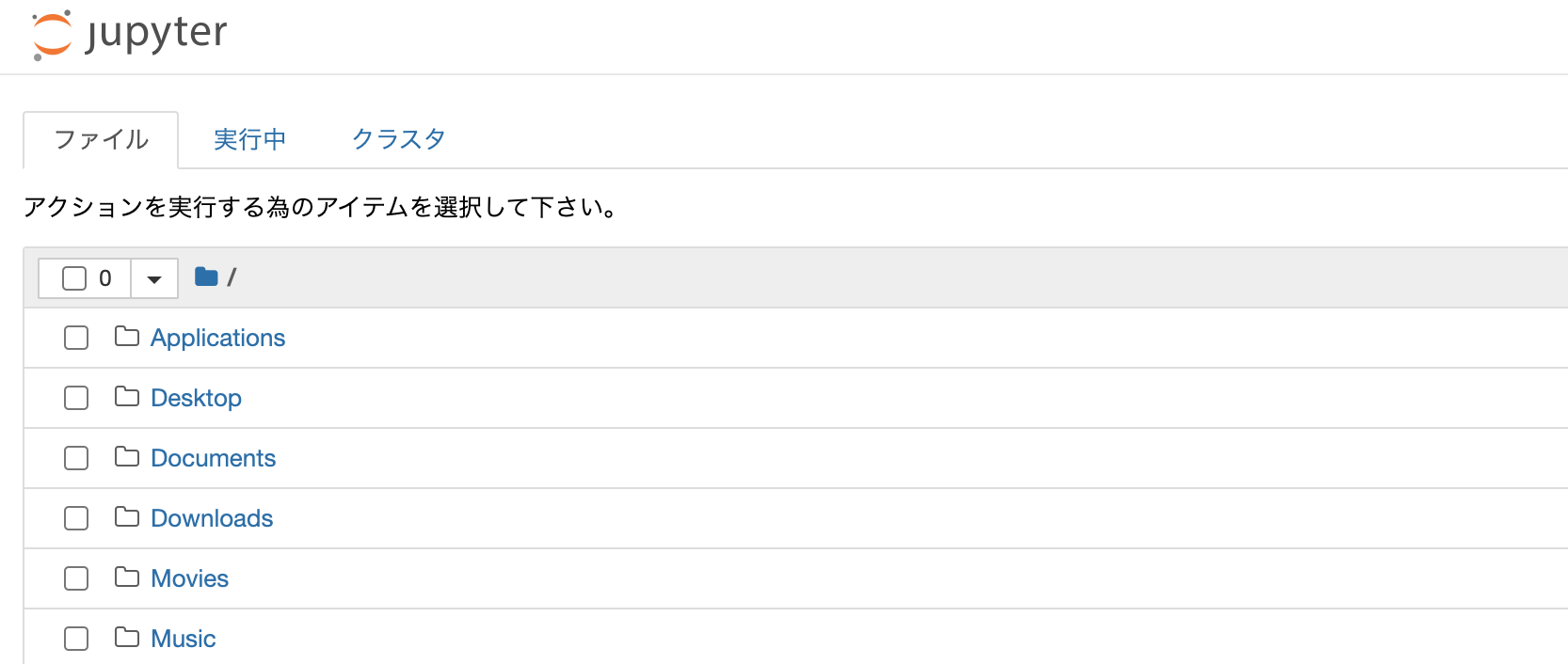
Task: Open the selection filter dropdown arrow
Action: point(153,277)
